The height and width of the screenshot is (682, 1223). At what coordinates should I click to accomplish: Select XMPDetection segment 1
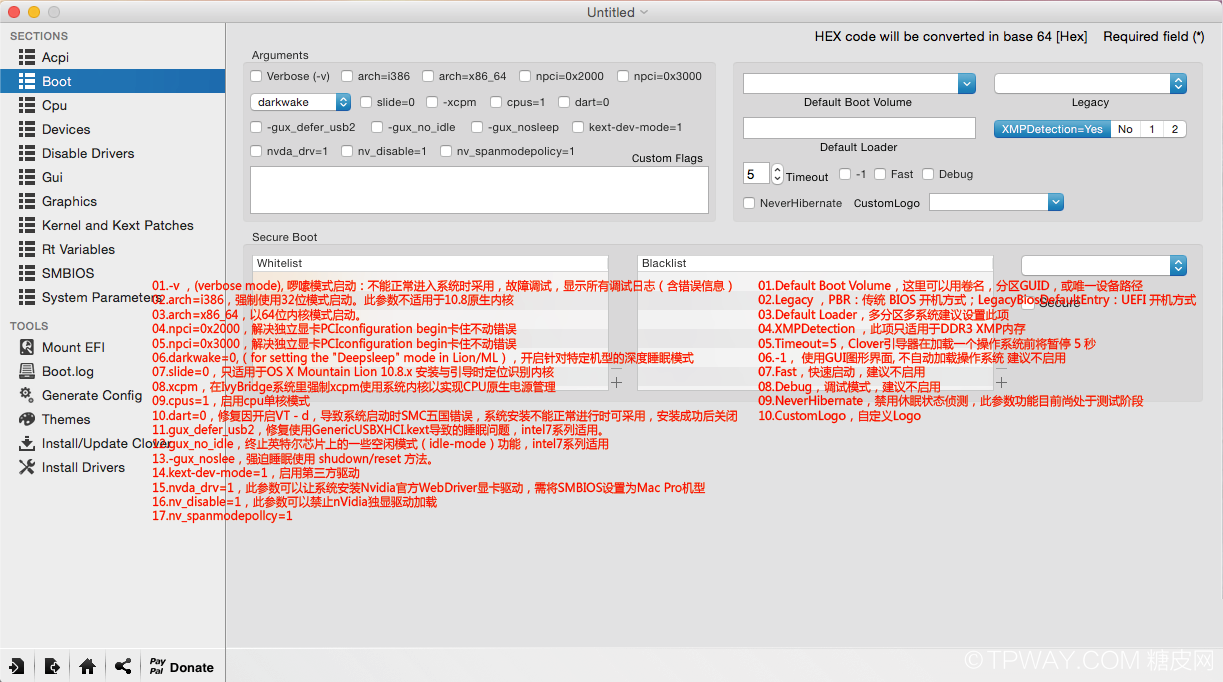click(x=1151, y=129)
